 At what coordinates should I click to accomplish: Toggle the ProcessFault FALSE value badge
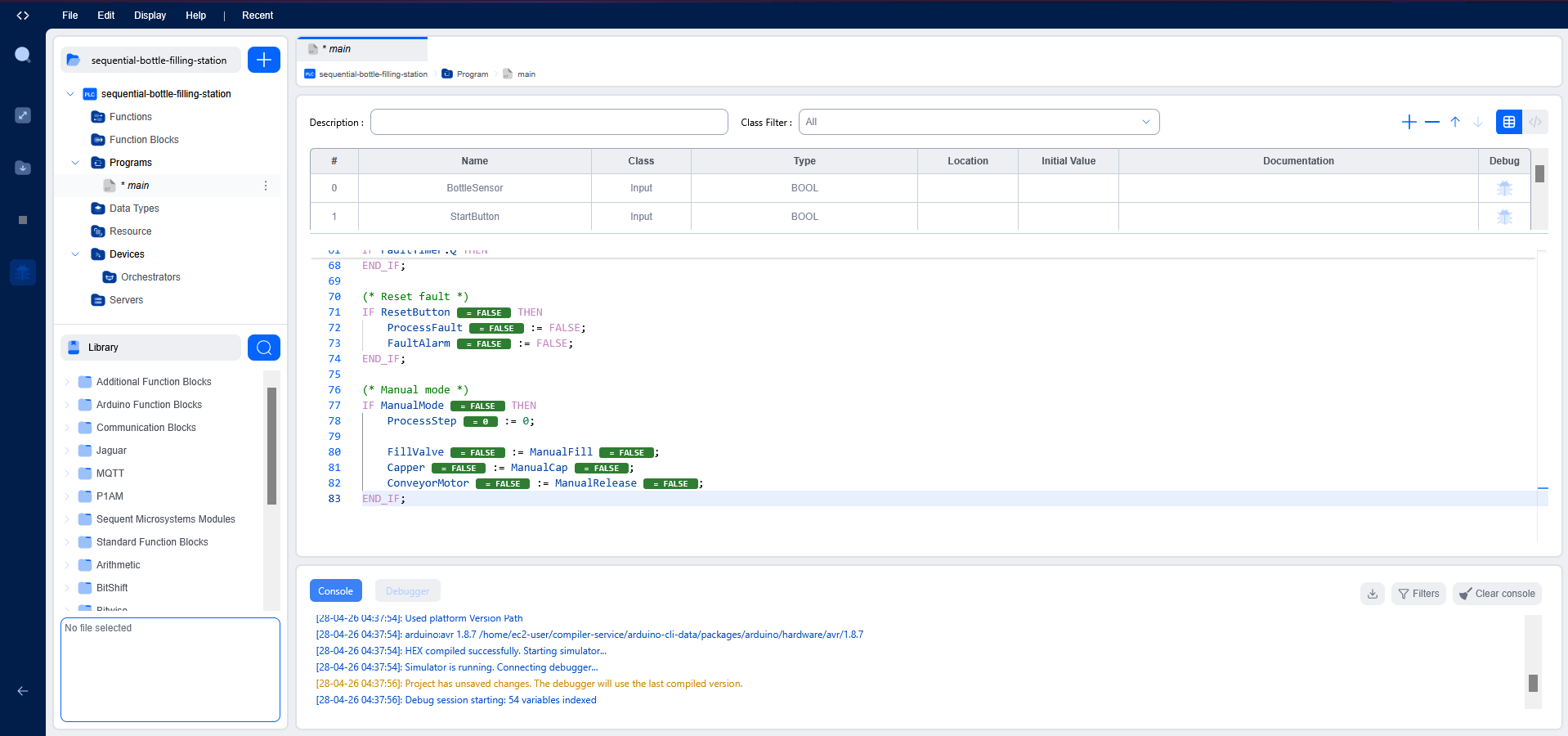click(x=496, y=329)
